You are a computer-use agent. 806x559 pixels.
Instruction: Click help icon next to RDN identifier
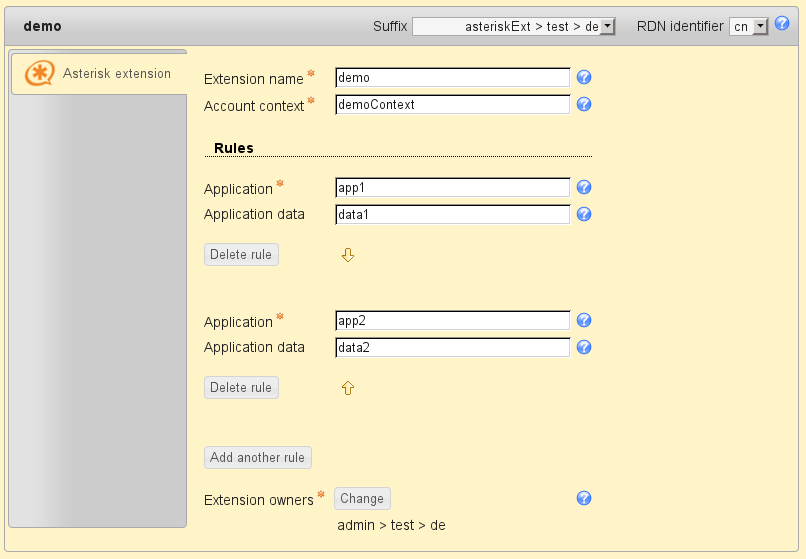tap(782, 23)
